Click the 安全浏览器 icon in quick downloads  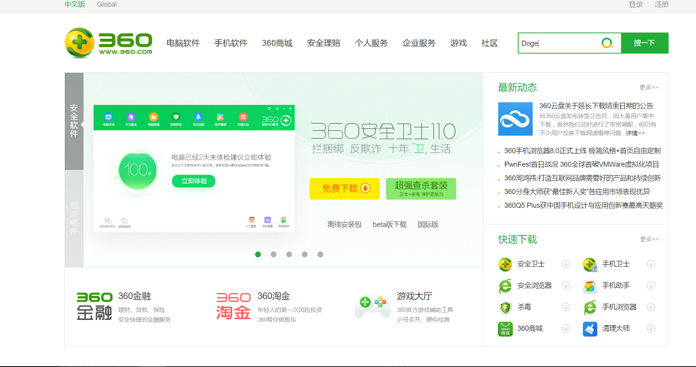coord(505,285)
